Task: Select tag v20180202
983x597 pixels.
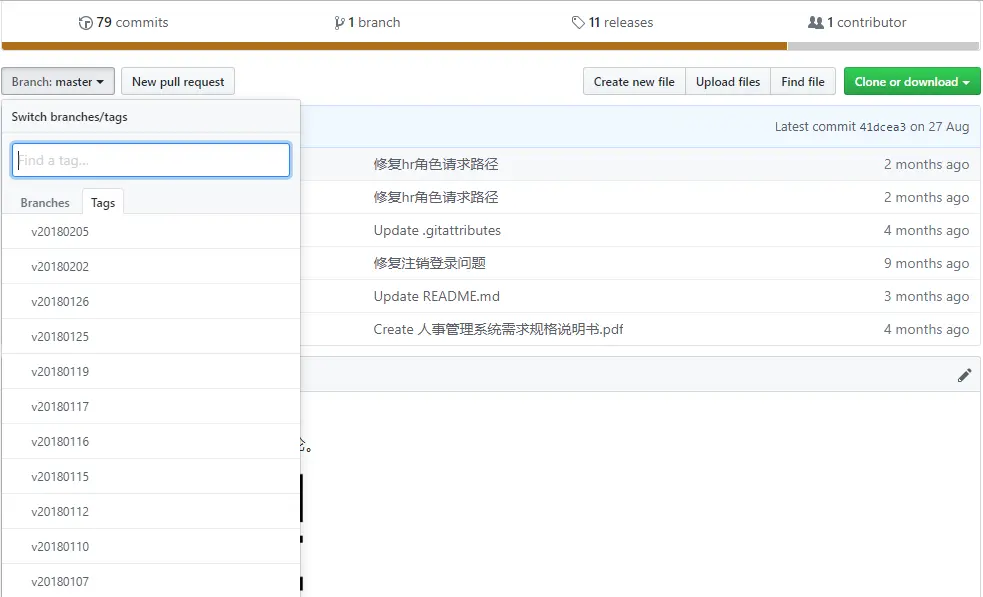Action: tap(151, 267)
